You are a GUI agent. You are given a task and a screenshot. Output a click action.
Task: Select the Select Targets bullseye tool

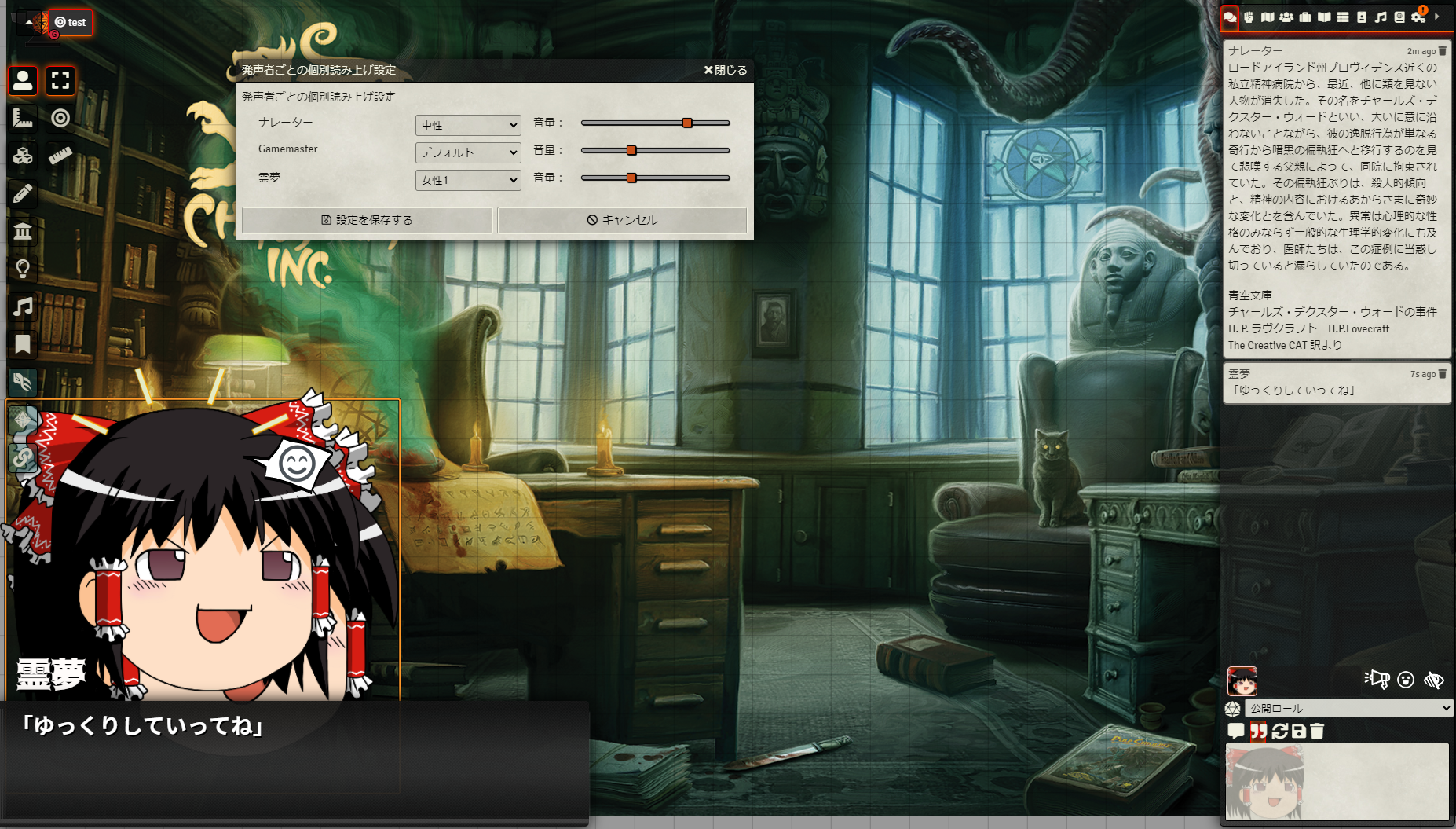(x=60, y=118)
